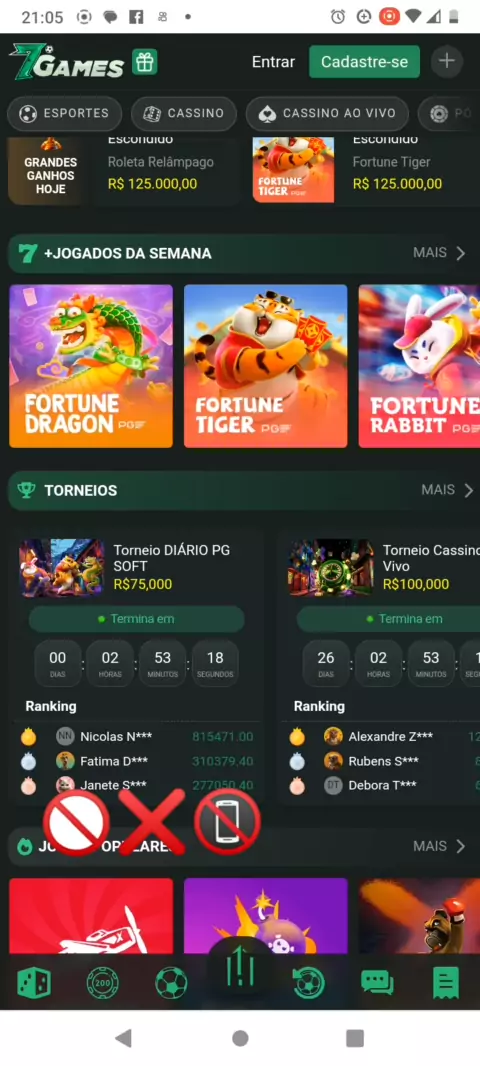Screen dimensions: 480x1066
Task: Open the soccer ball sports icon in bottom bar
Action: [171, 983]
